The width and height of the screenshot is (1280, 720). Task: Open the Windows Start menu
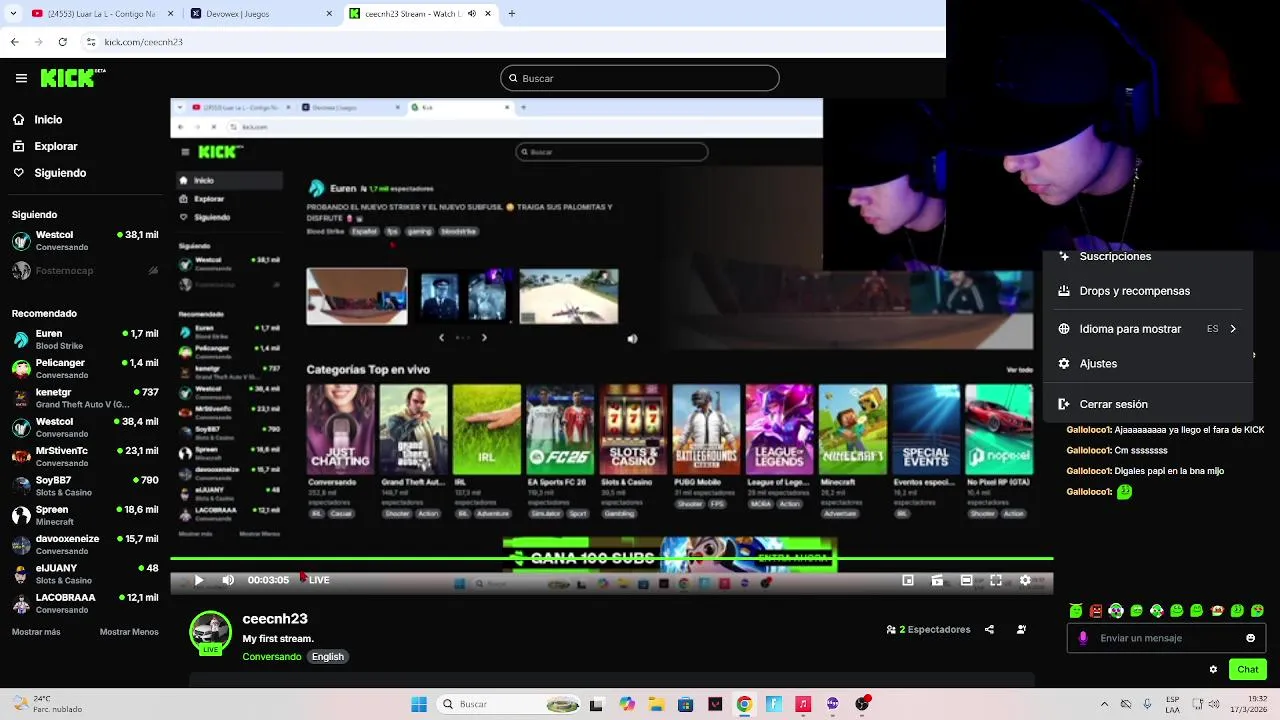pos(418,704)
